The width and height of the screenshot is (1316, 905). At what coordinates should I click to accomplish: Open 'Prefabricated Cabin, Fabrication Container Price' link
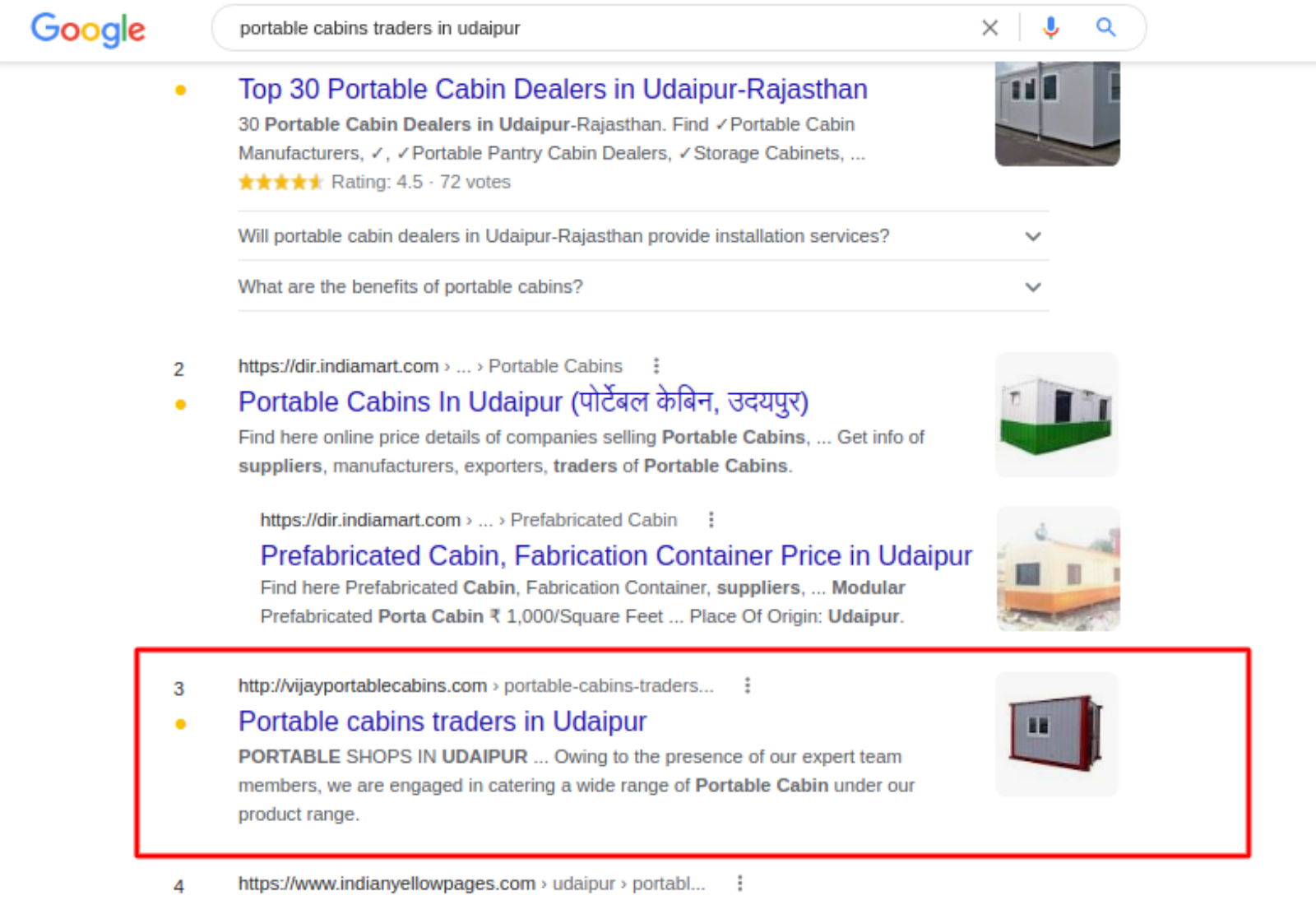tap(615, 555)
